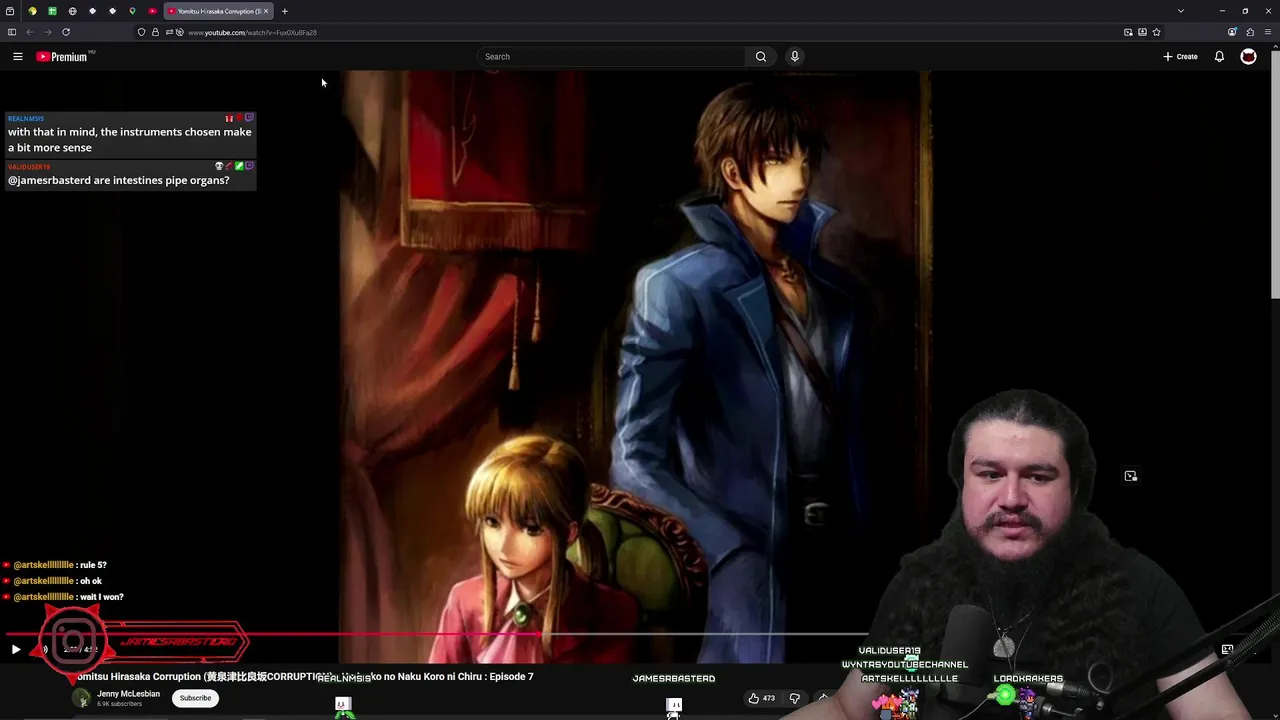Open the tracking protection shield icon
Screen dimensions: 1280x720
[x=141, y=32]
